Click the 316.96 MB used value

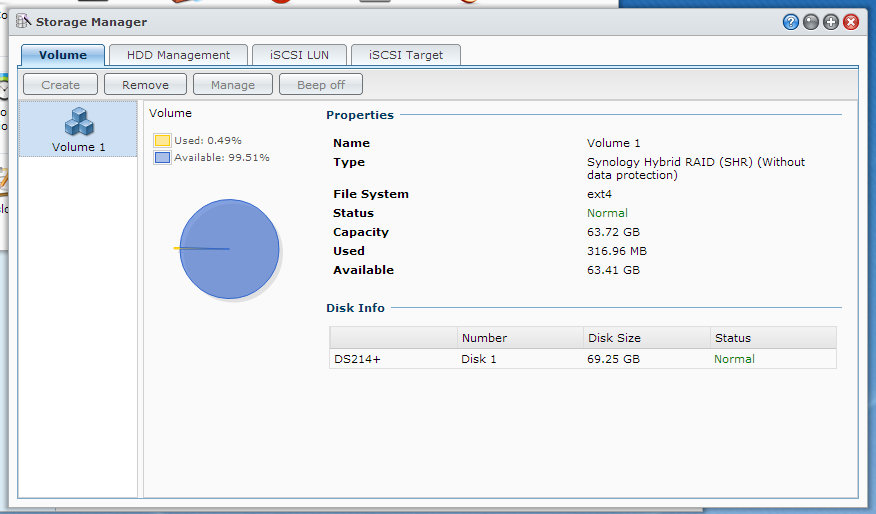click(x=617, y=251)
